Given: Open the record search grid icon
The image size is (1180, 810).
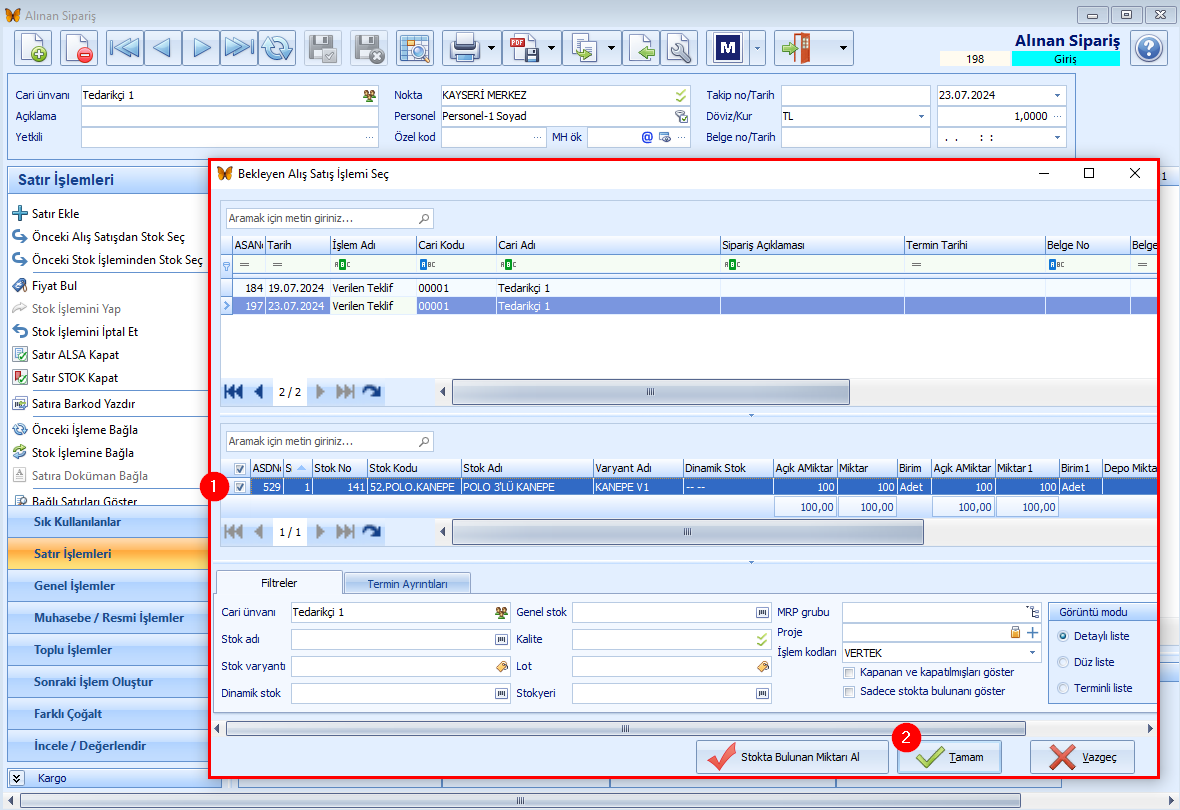Looking at the screenshot, I should [x=415, y=49].
